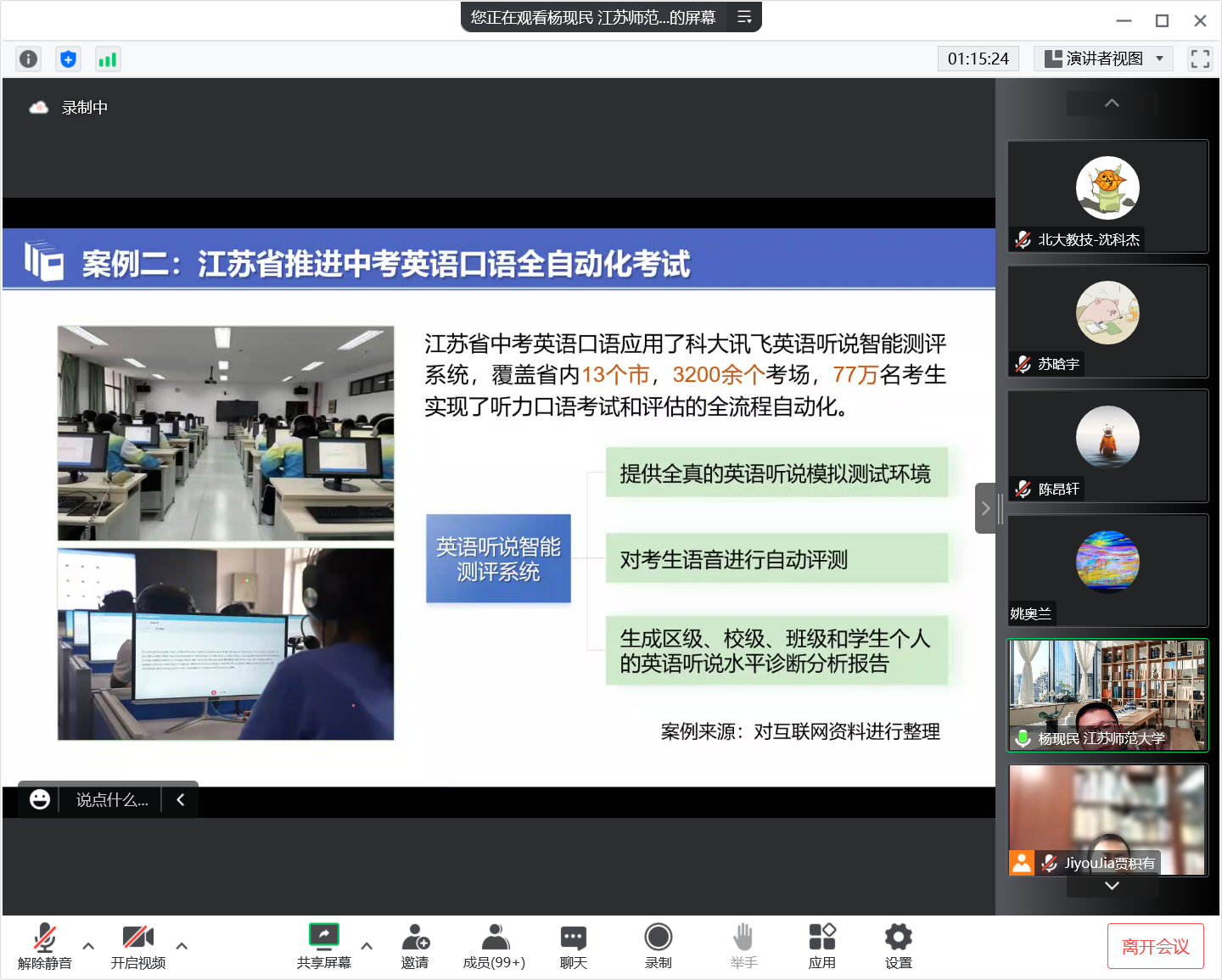
Task: Click Leave Meeting (离开会议) button
Action: 1155,946
